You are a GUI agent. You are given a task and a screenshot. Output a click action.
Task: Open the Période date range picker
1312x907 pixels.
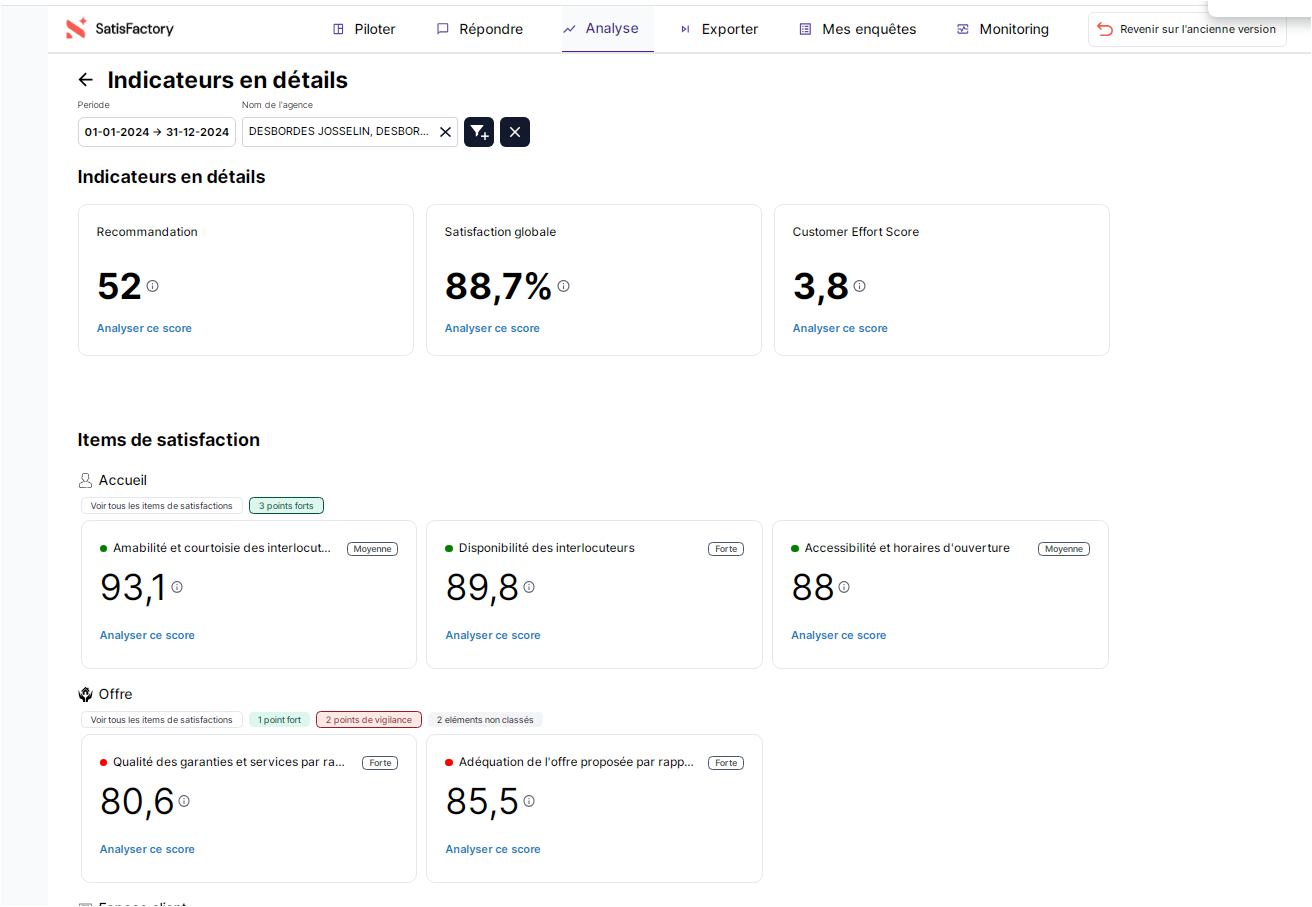click(157, 132)
